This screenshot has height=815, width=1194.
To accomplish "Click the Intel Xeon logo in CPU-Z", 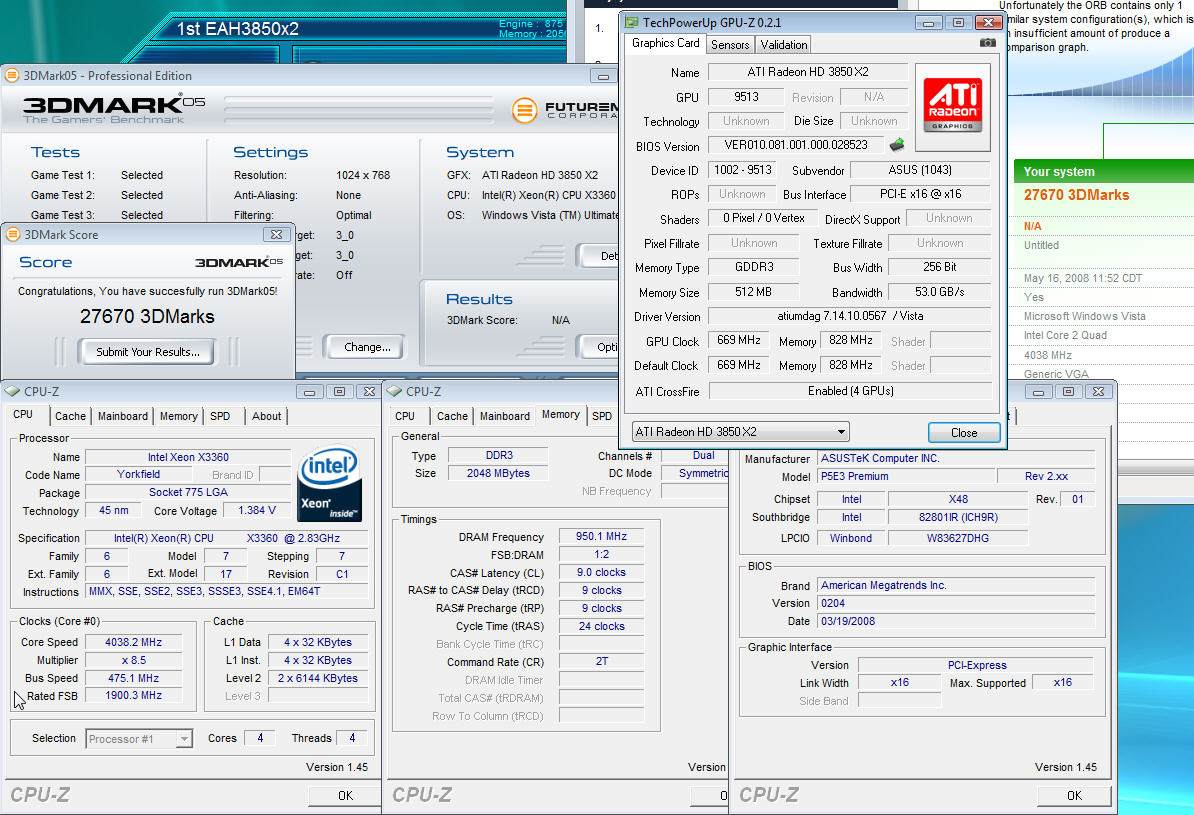I will (330, 484).
